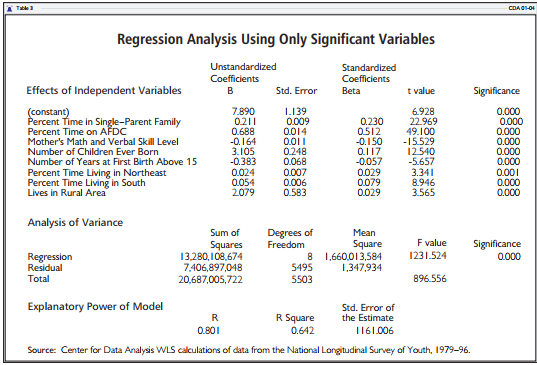The image size is (537, 365).
Task: Click the CDA 01-04 code label
Action: pos(521,8)
